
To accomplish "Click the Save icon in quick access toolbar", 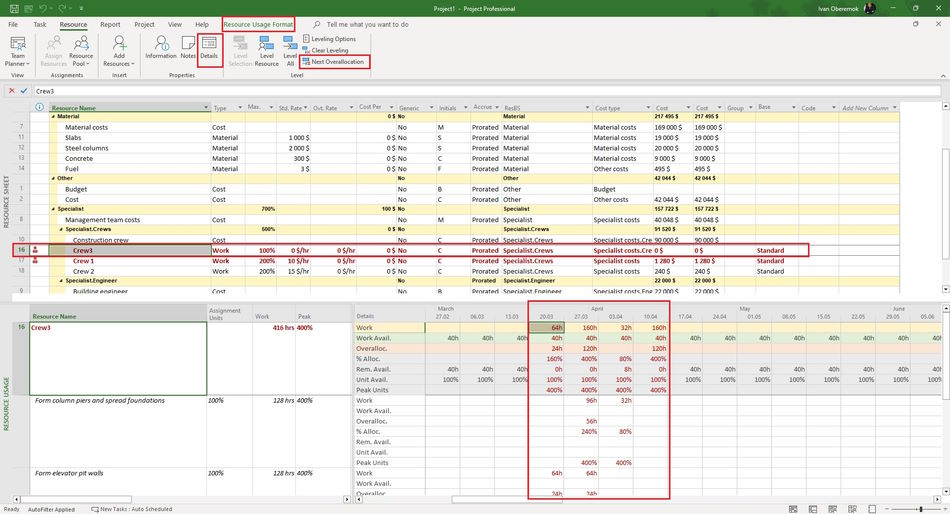I will [x=14, y=8].
